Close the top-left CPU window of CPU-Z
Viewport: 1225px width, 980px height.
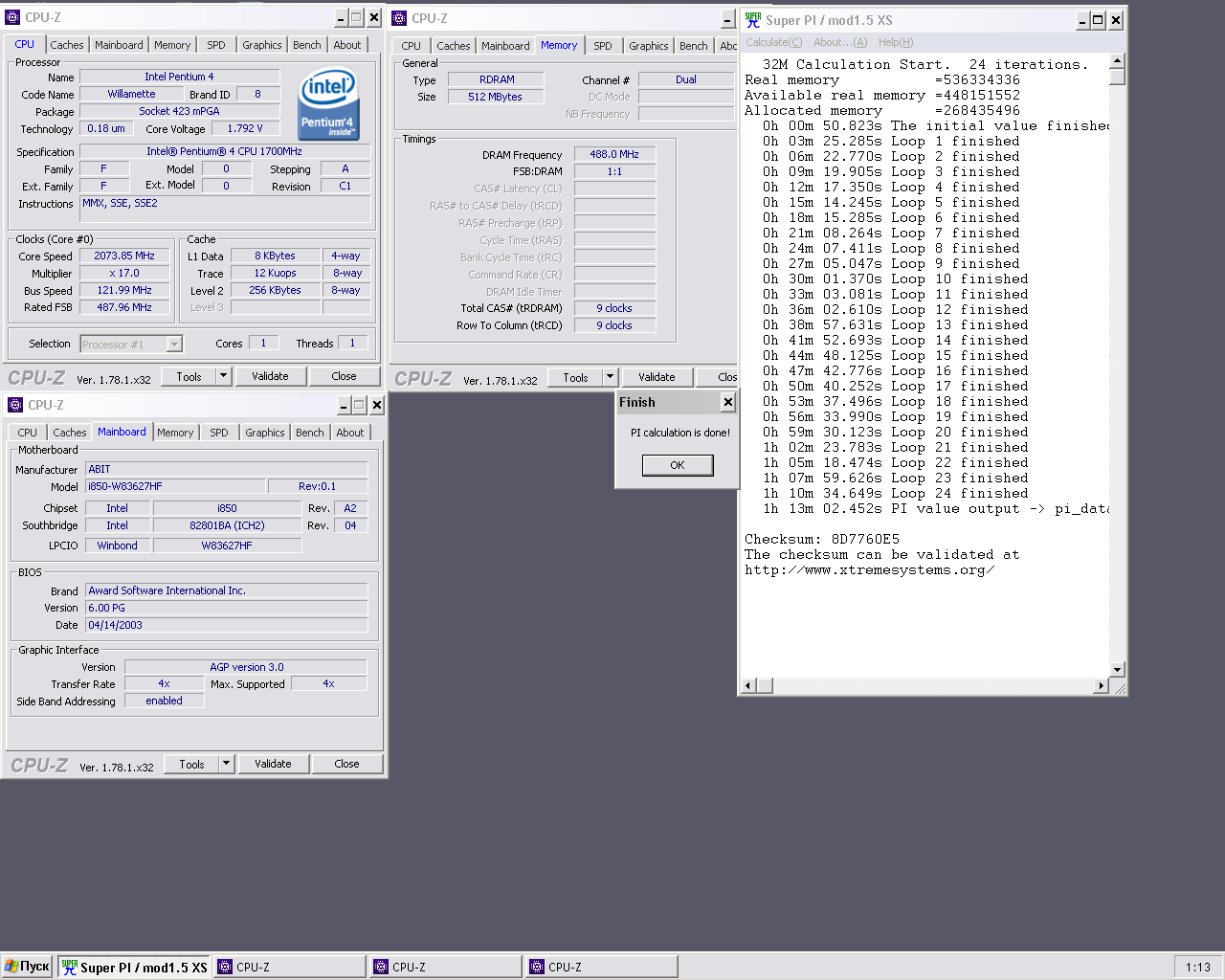[x=373, y=18]
